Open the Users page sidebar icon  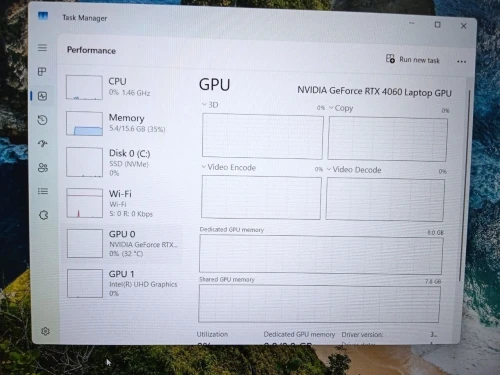(43, 167)
